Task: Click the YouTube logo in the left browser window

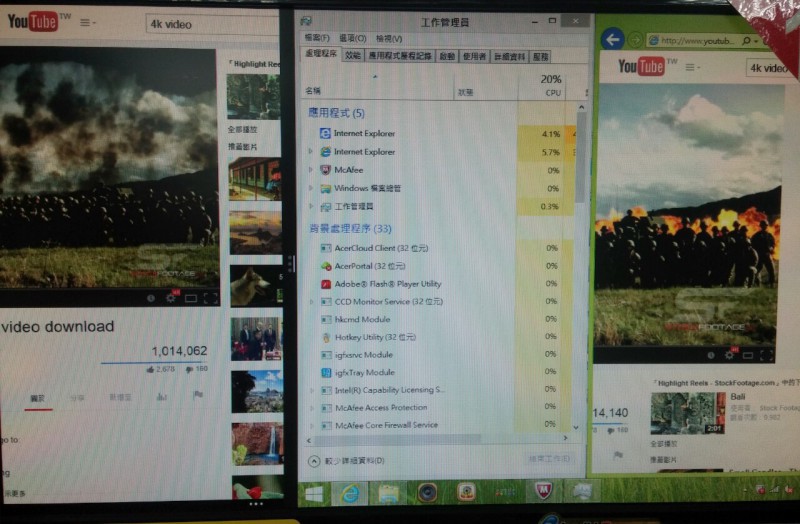Action: tap(33, 21)
